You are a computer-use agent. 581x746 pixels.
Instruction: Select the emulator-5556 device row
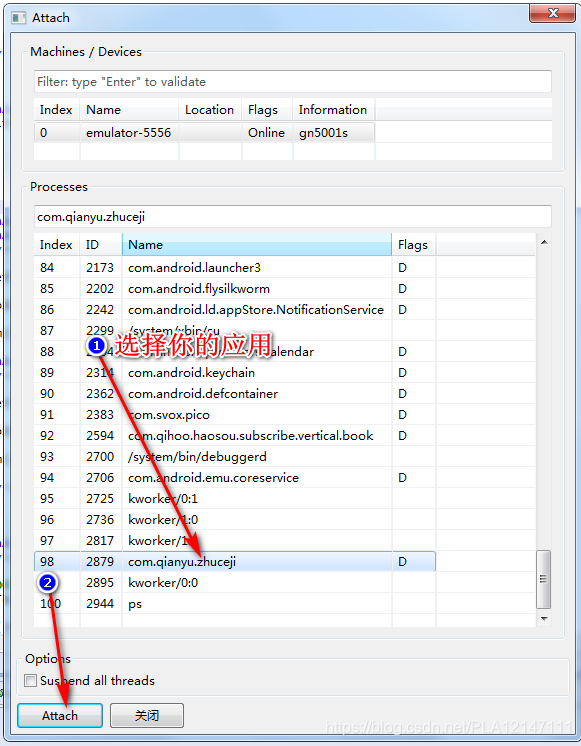pyautogui.click(x=204, y=132)
